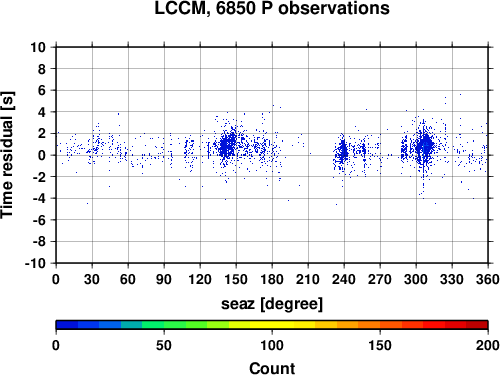Click the colorbar tick label 200

488,345
